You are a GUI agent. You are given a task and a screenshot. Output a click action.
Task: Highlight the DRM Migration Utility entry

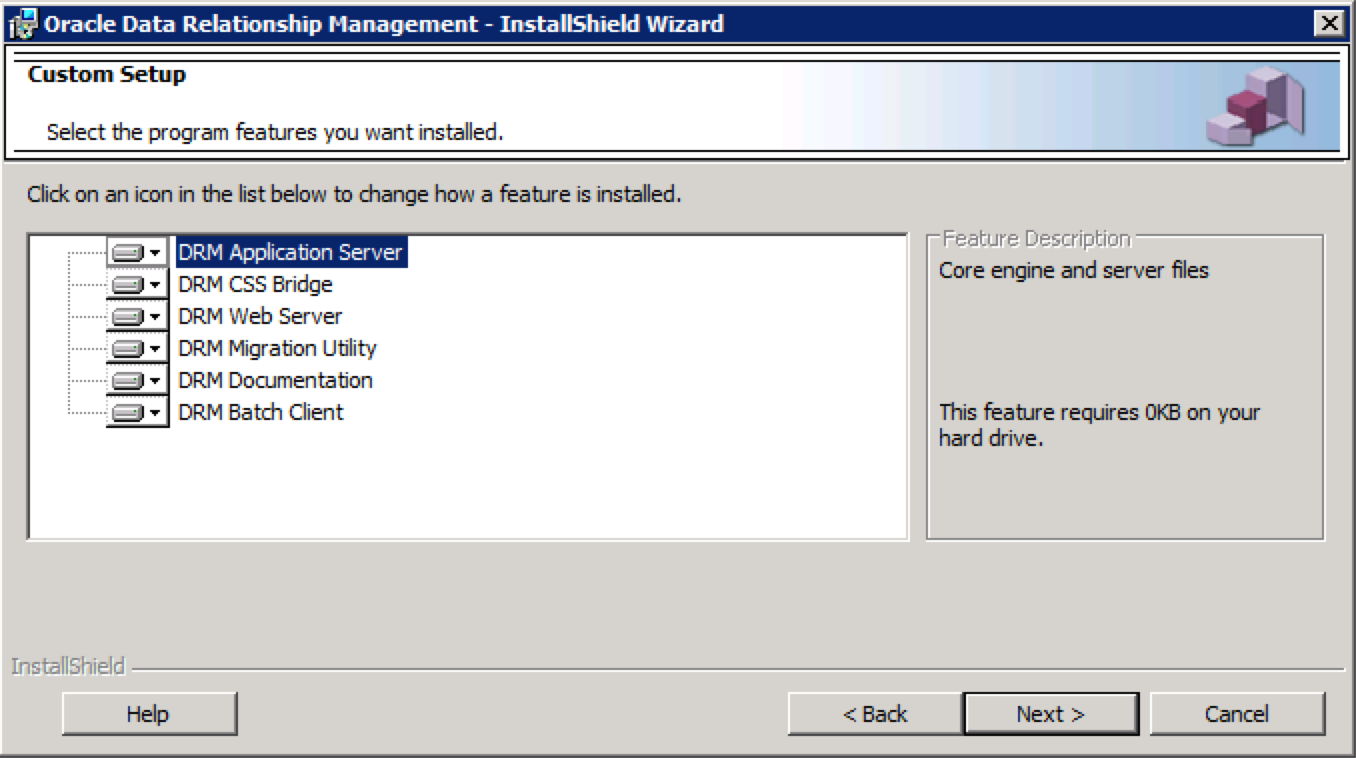pyautogui.click(x=277, y=349)
